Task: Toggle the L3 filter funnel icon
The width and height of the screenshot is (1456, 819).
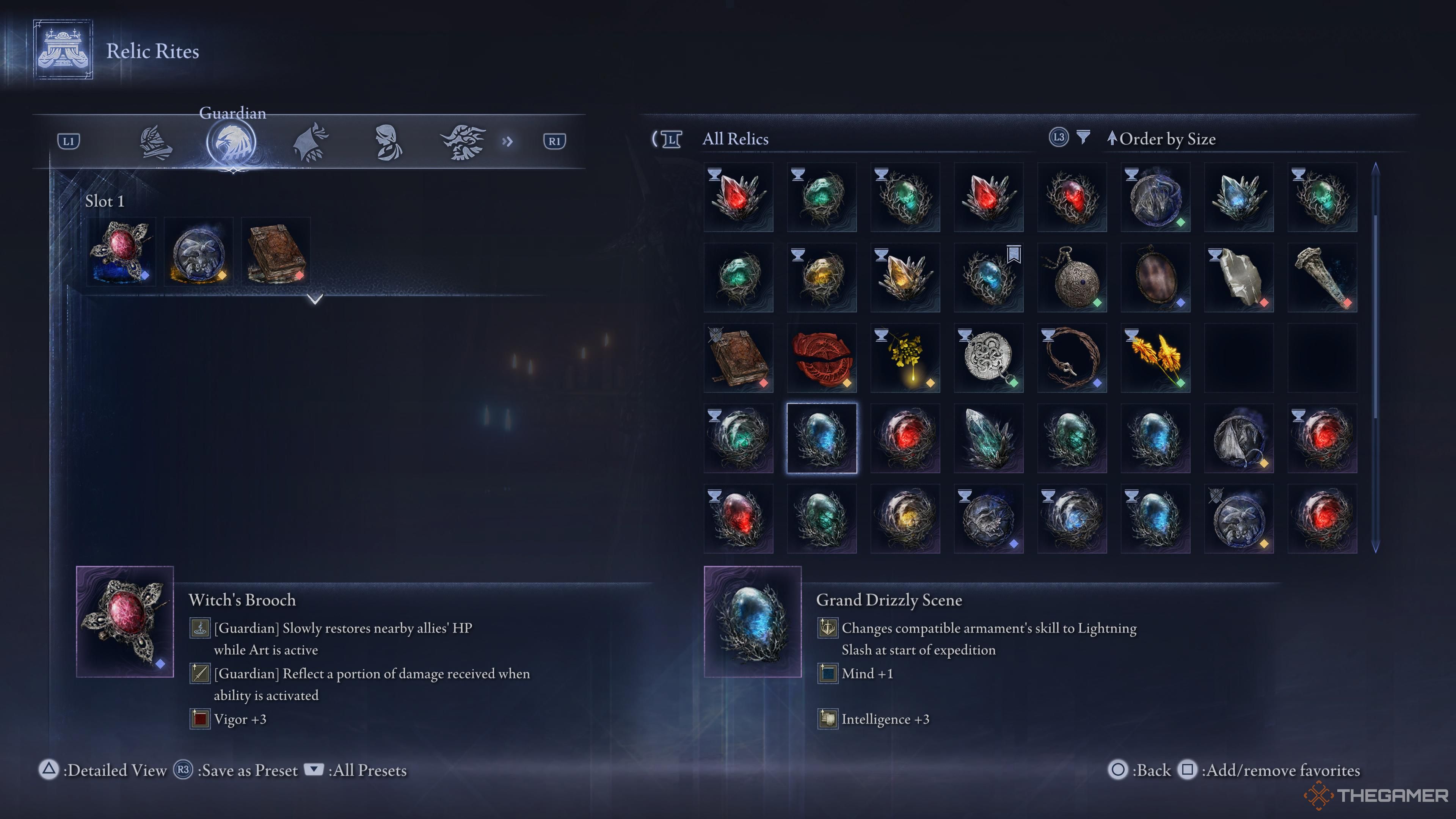Action: pos(1083,137)
